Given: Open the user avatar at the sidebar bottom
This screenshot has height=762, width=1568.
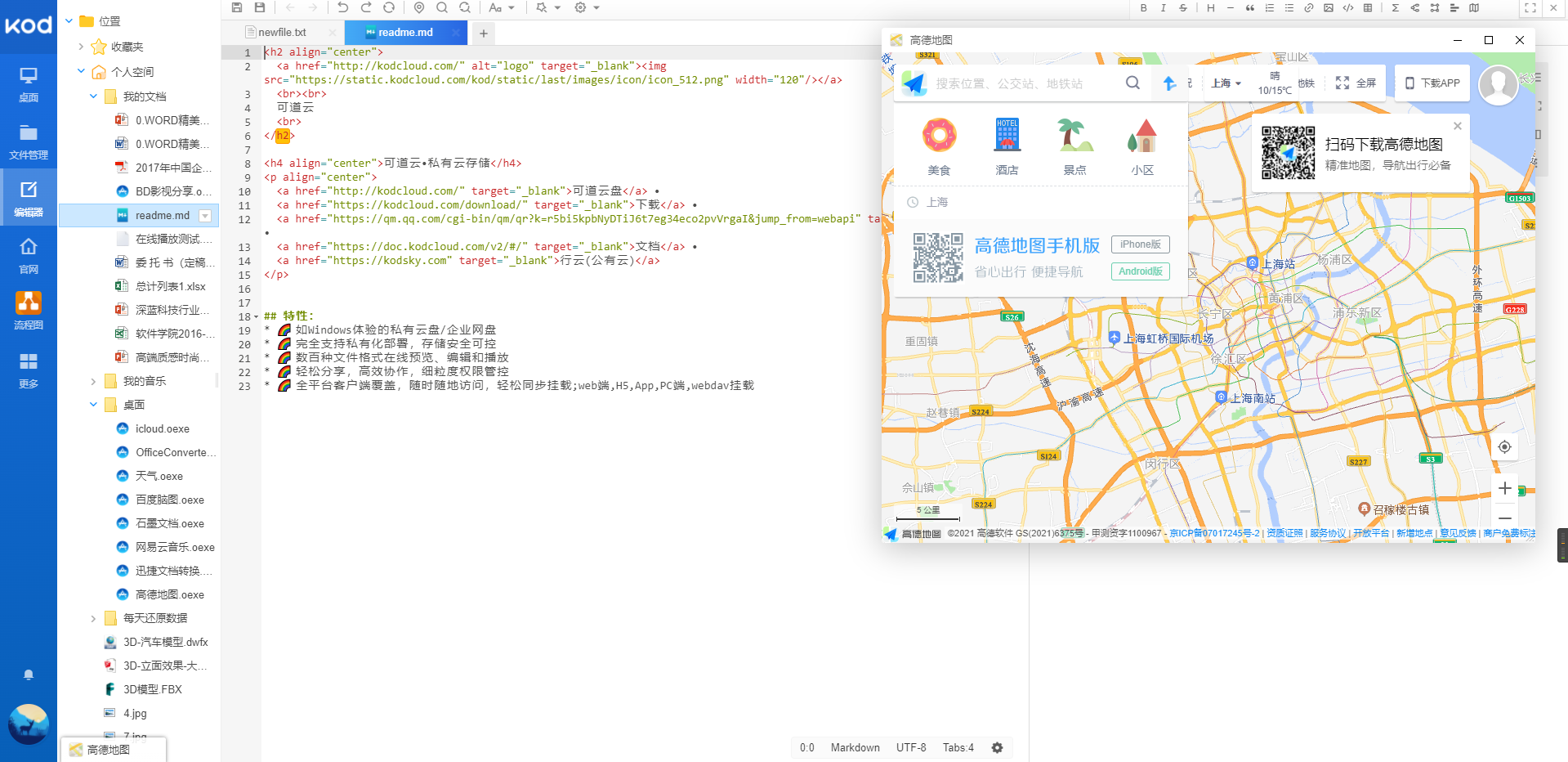Looking at the screenshot, I should [29, 724].
